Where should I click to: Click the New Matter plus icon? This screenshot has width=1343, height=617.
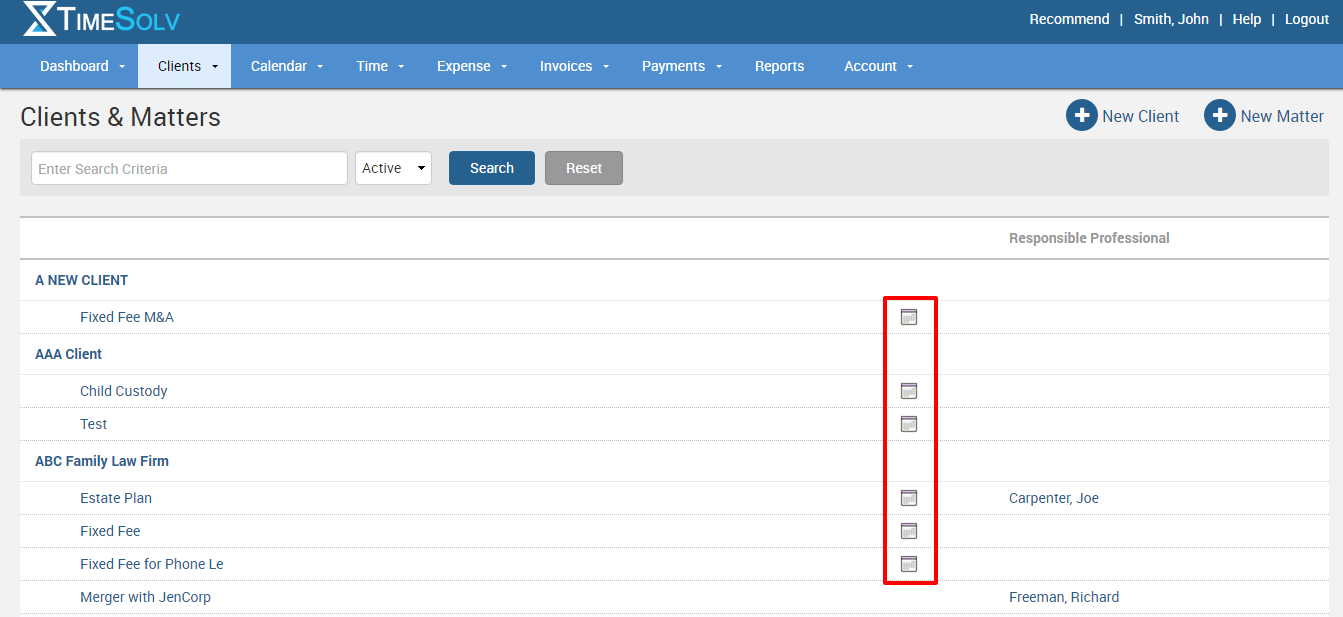coord(1220,116)
